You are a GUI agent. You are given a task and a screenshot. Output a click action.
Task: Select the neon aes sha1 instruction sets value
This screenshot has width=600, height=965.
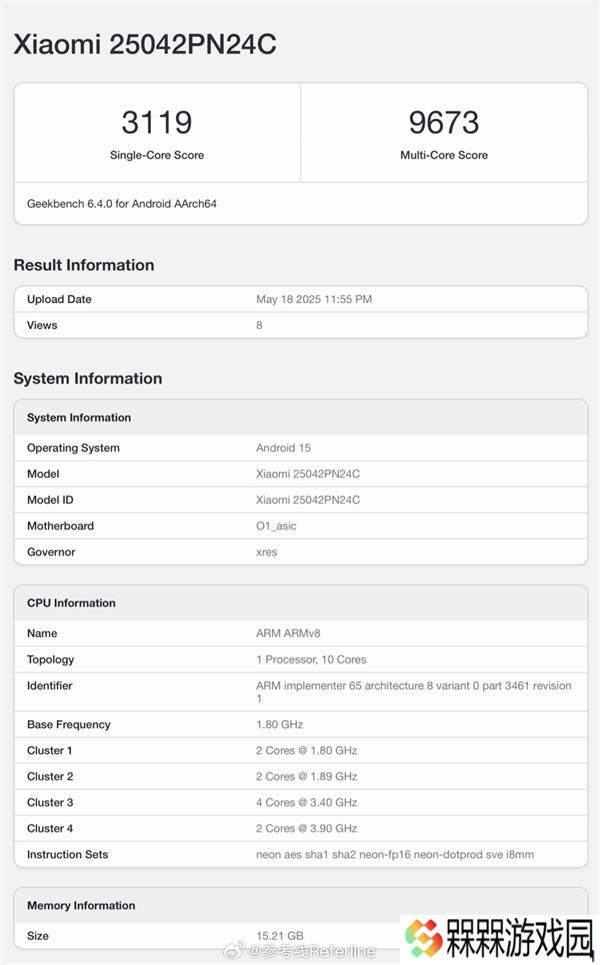tap(395, 854)
